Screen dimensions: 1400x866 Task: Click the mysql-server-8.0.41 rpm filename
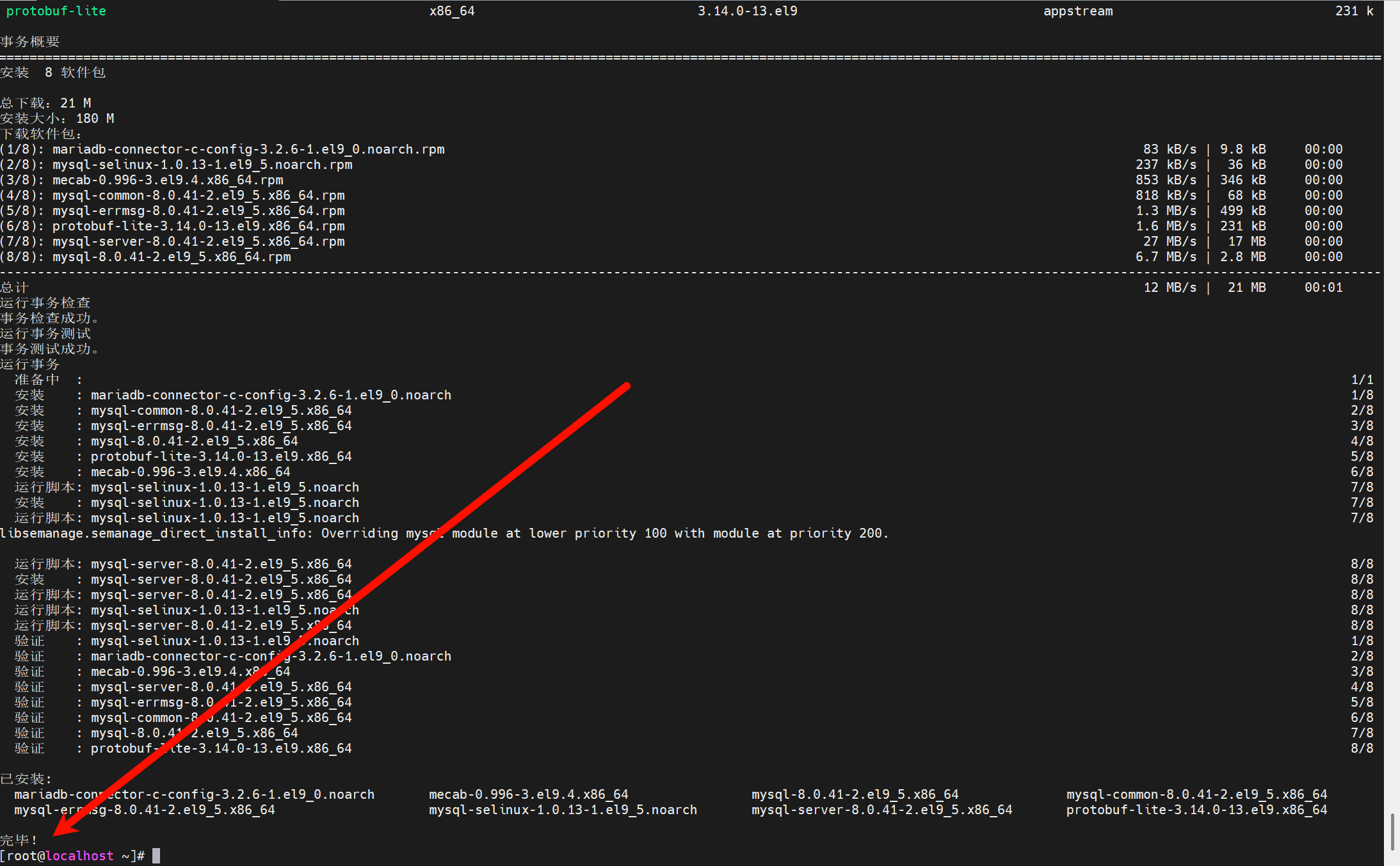(198, 241)
